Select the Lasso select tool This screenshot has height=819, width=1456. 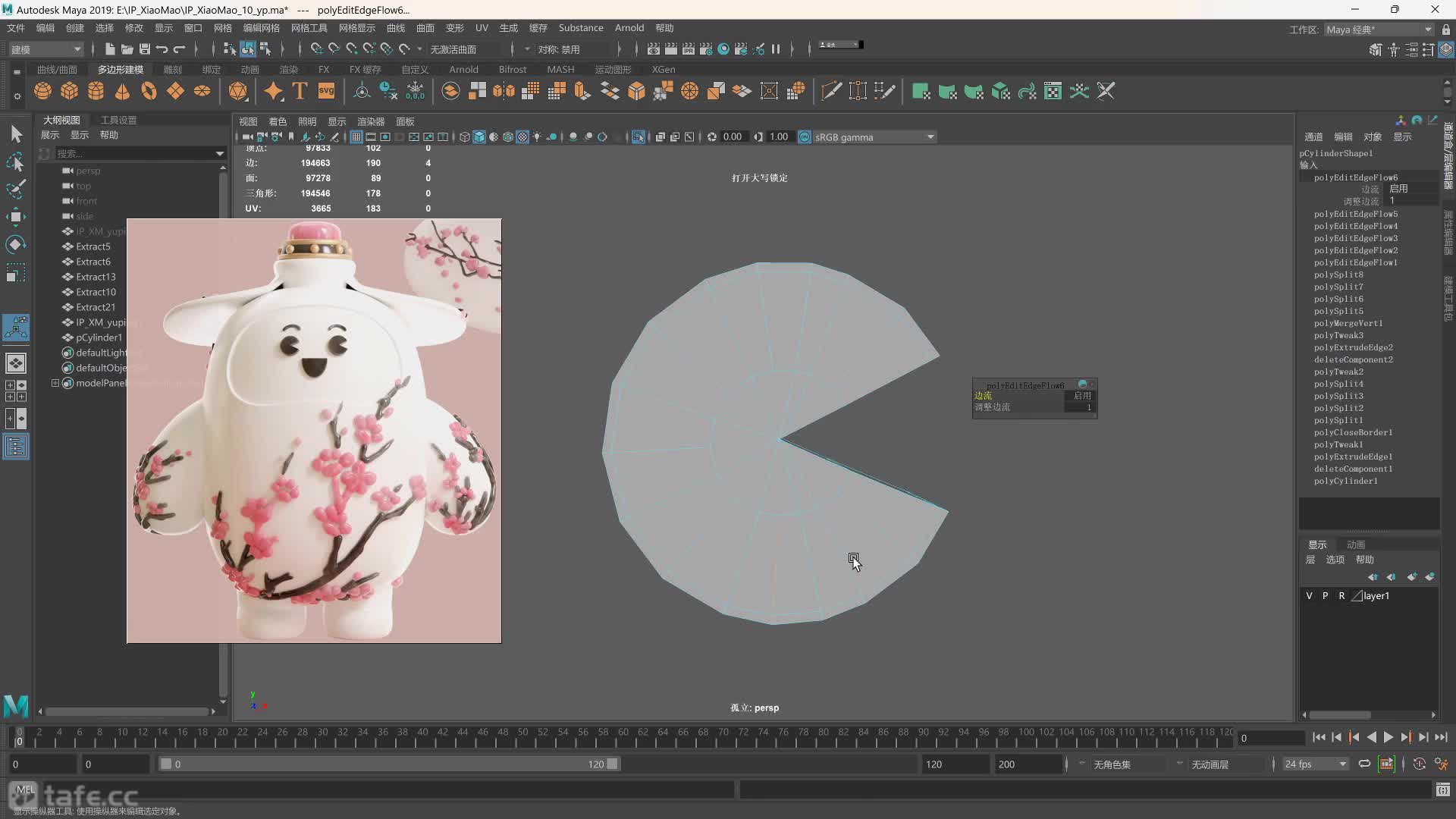[x=15, y=162]
